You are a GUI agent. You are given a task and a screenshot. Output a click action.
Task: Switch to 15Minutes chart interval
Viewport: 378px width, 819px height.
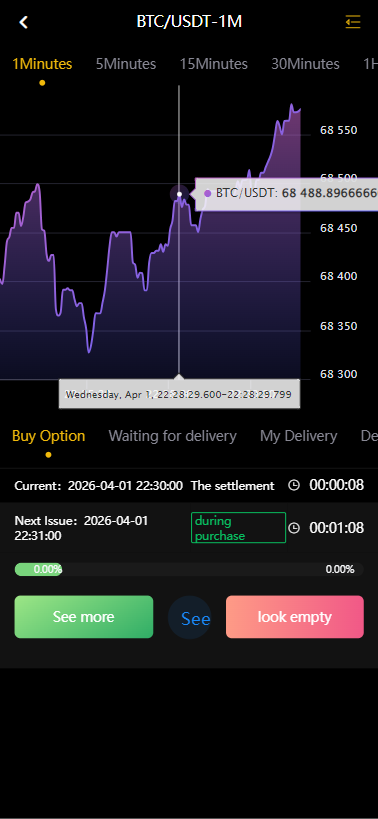tap(214, 64)
